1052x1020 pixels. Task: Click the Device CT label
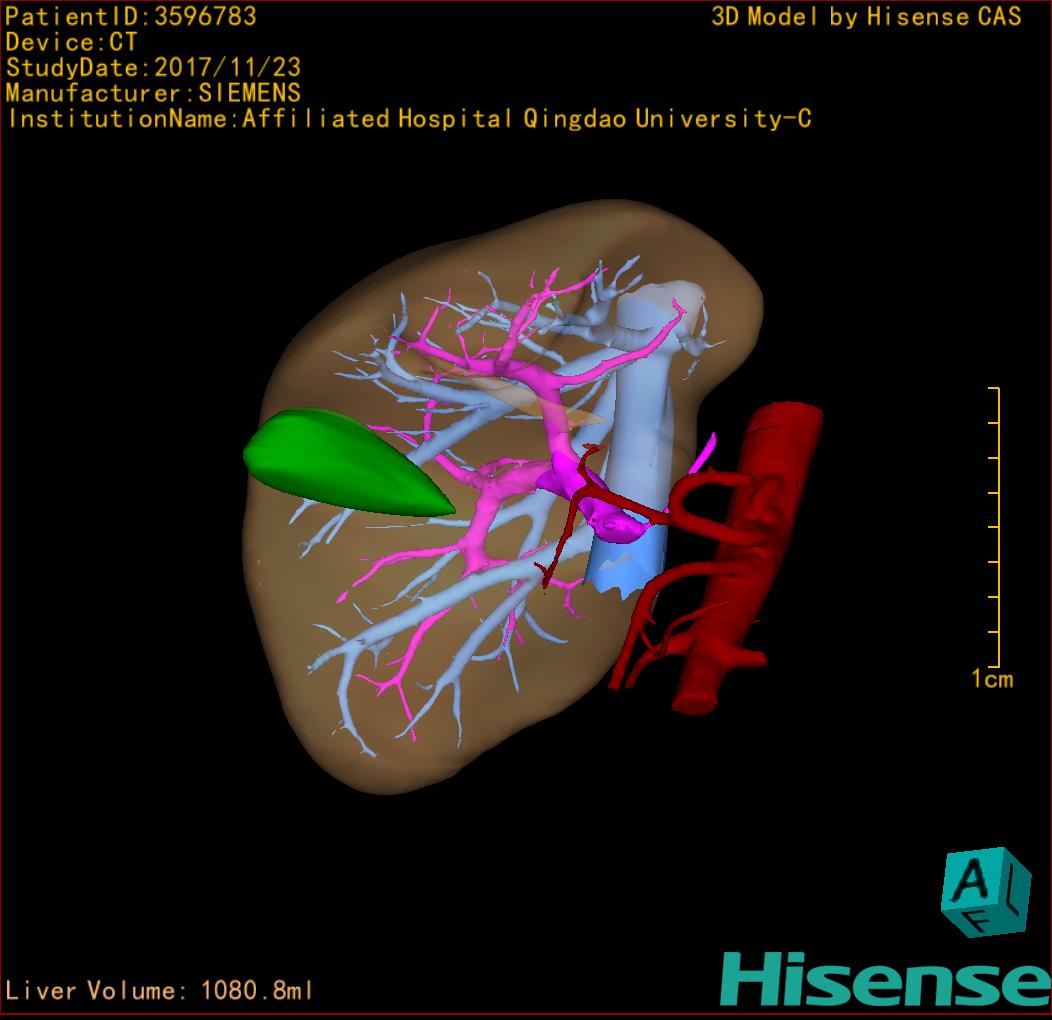(x=71, y=42)
